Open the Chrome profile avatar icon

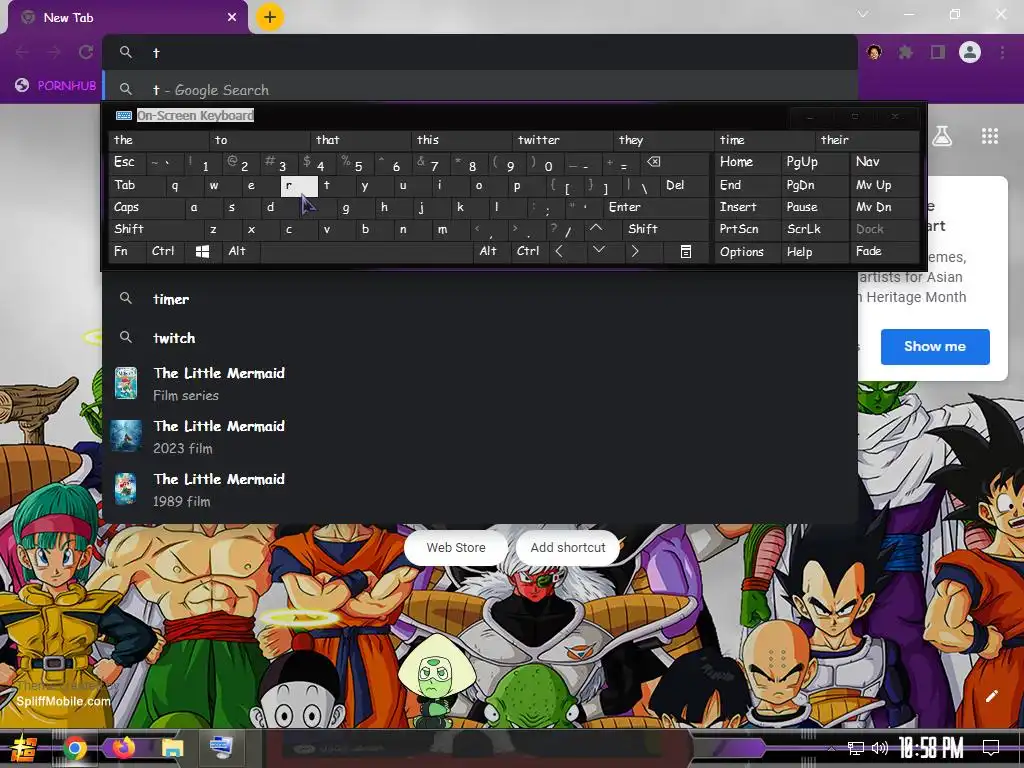pyautogui.click(x=970, y=52)
